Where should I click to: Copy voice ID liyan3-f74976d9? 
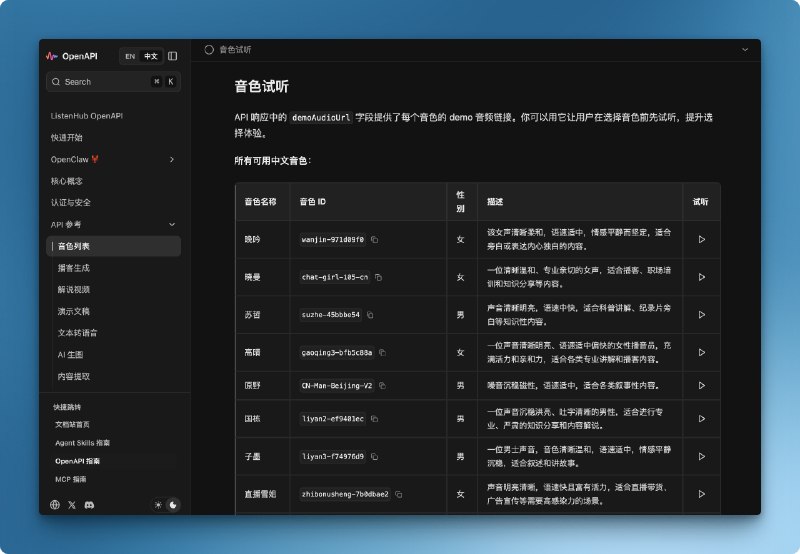click(374, 457)
